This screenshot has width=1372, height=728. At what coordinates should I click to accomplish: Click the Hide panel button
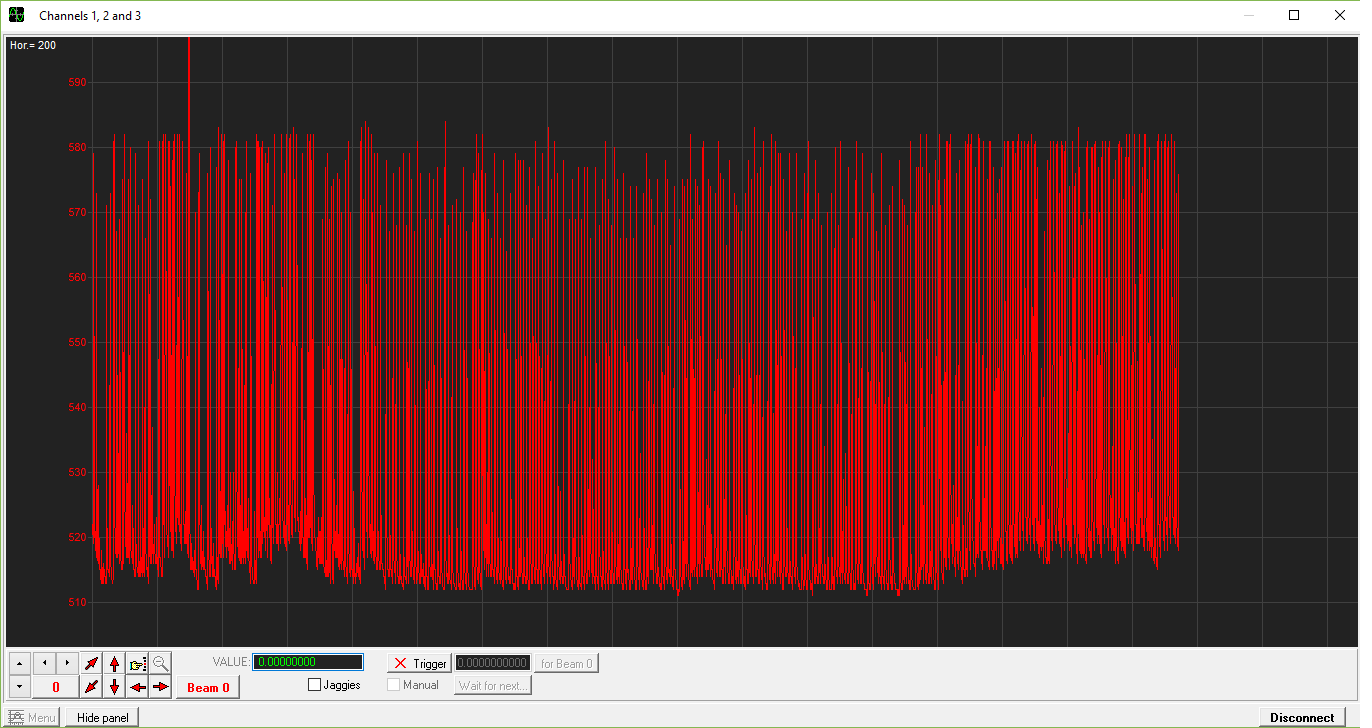(102, 717)
